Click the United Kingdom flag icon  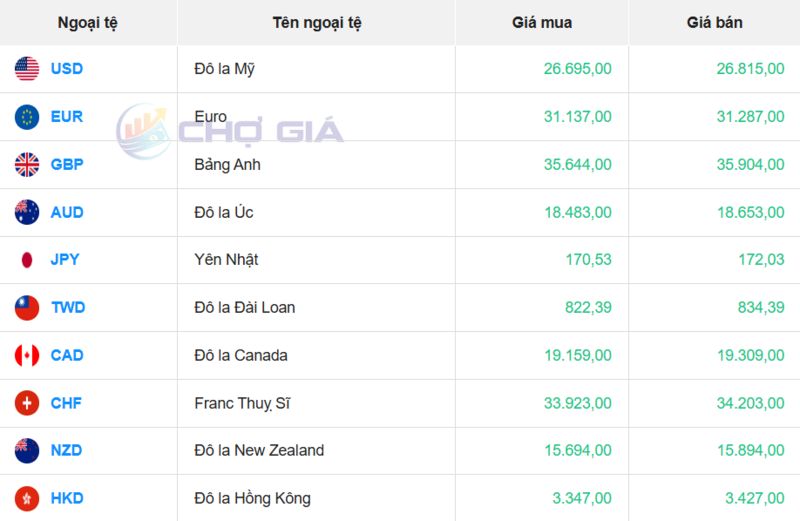click(x=27, y=164)
